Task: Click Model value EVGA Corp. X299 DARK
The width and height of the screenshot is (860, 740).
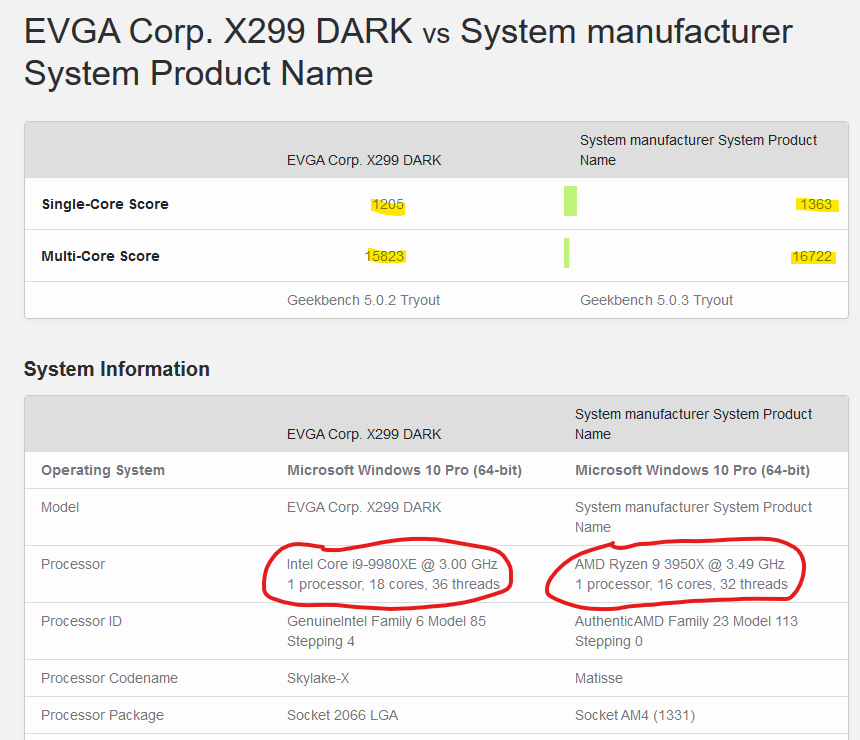Action: 364,507
